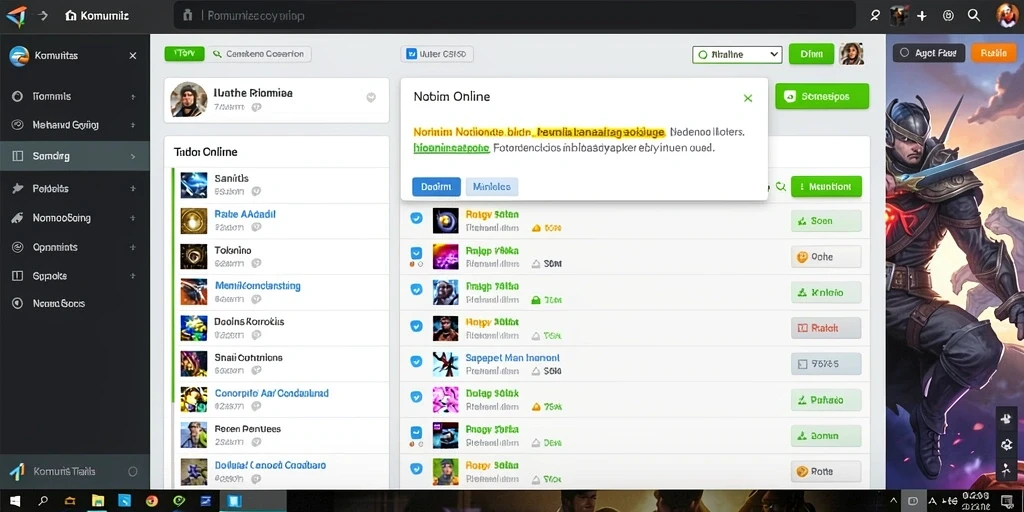Expand the Somdrig sidebar chevron
Image resolution: width=1024 pixels, height=512 pixels.
point(133,157)
